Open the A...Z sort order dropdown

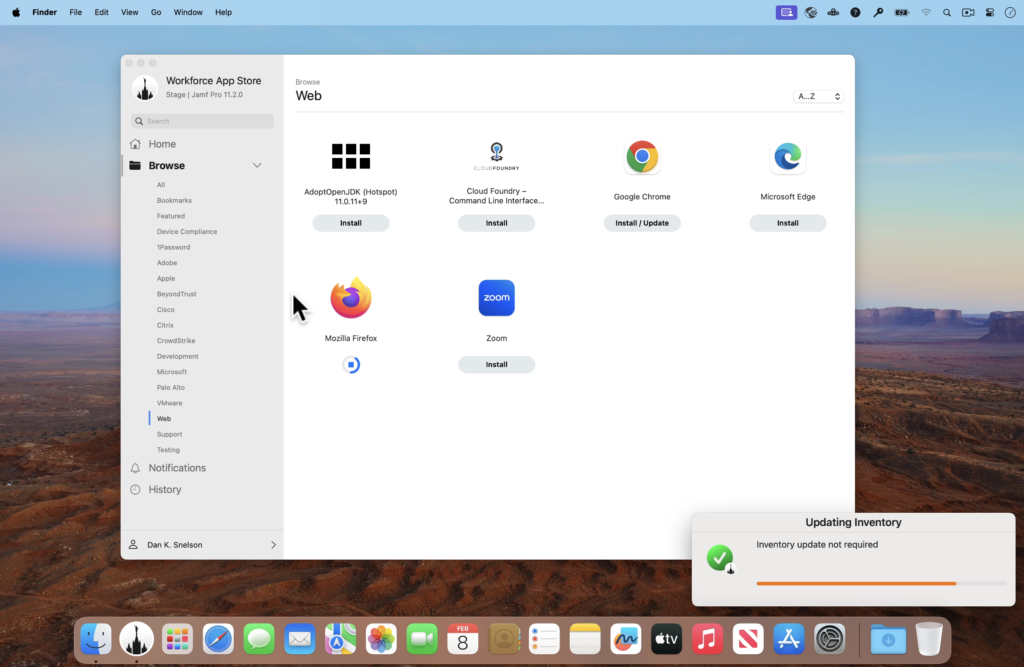pos(817,95)
